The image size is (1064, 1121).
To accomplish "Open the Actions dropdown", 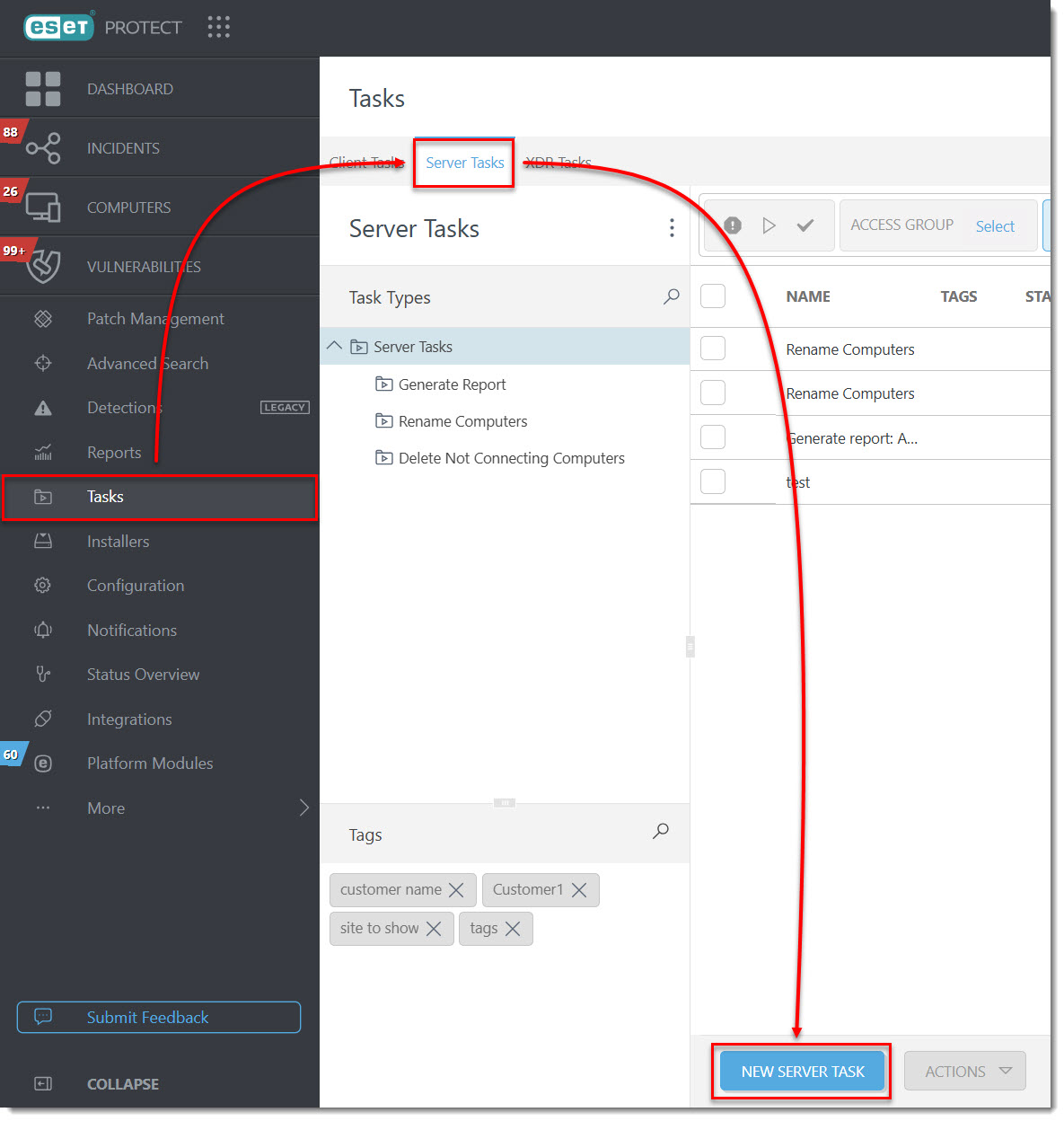I will (965, 1071).
